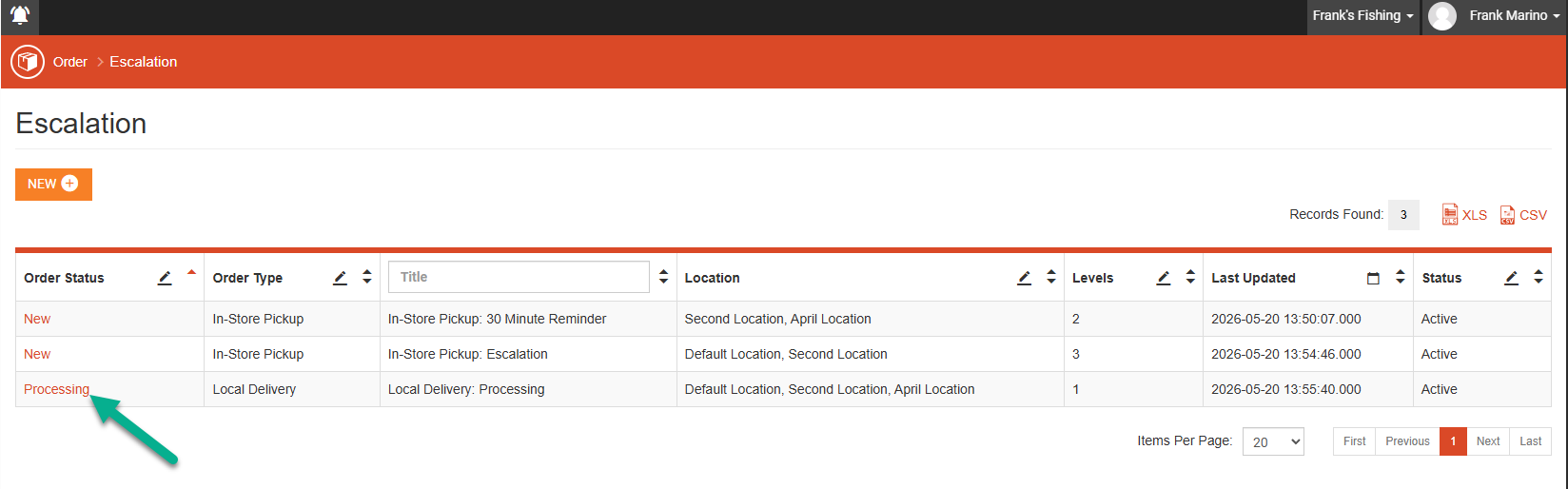Open New status for 30 Minute Reminder row

pos(37,319)
